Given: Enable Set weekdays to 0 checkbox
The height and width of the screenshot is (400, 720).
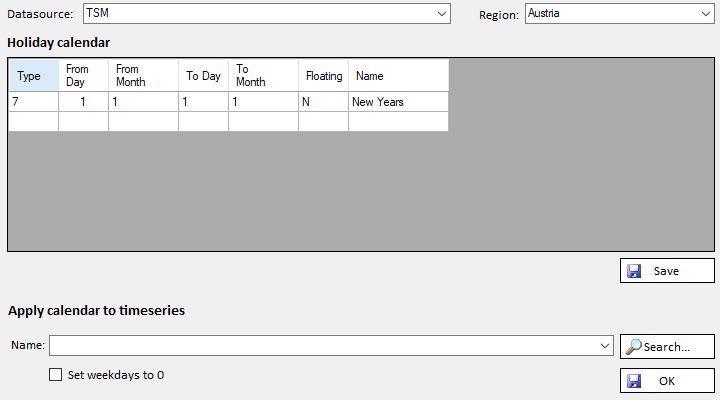Looking at the screenshot, I should click(x=56, y=376).
